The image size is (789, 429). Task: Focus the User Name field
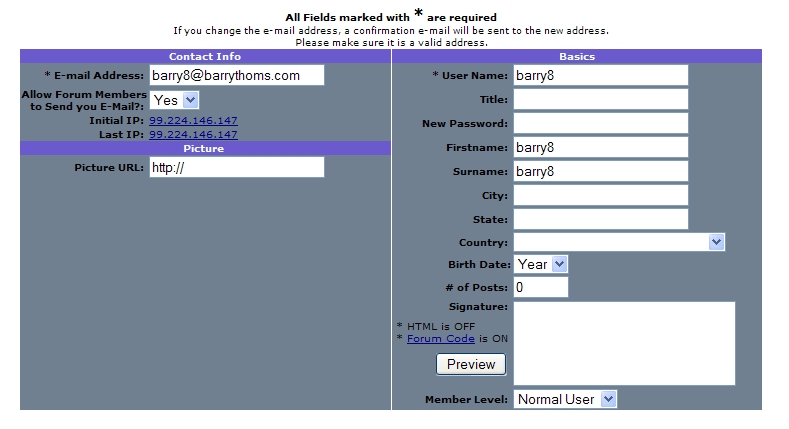tap(601, 75)
